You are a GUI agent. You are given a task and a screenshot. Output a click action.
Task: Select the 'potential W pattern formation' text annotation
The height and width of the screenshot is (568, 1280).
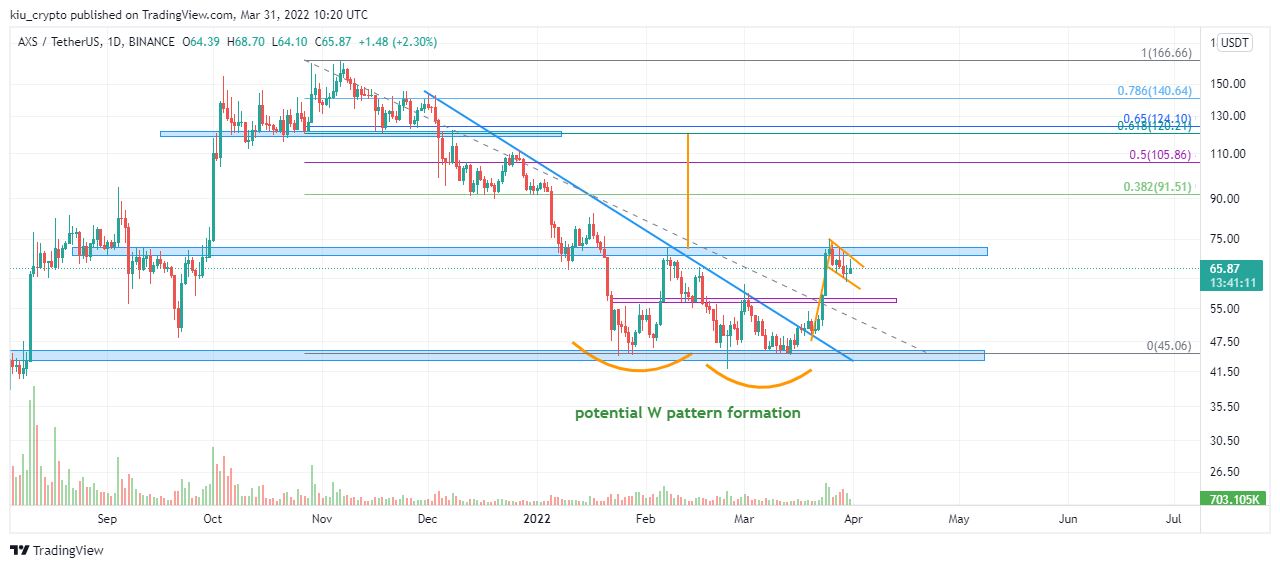(x=687, y=412)
